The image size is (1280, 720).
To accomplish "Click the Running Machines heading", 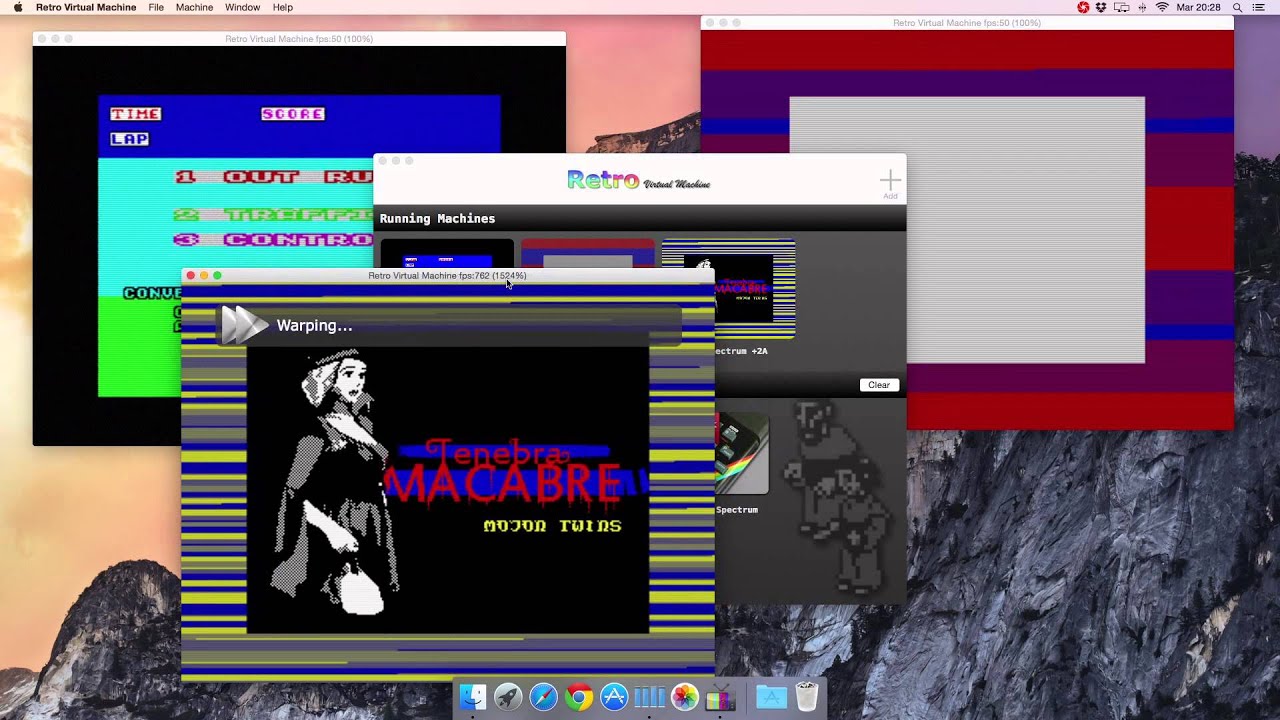I will click(437, 219).
